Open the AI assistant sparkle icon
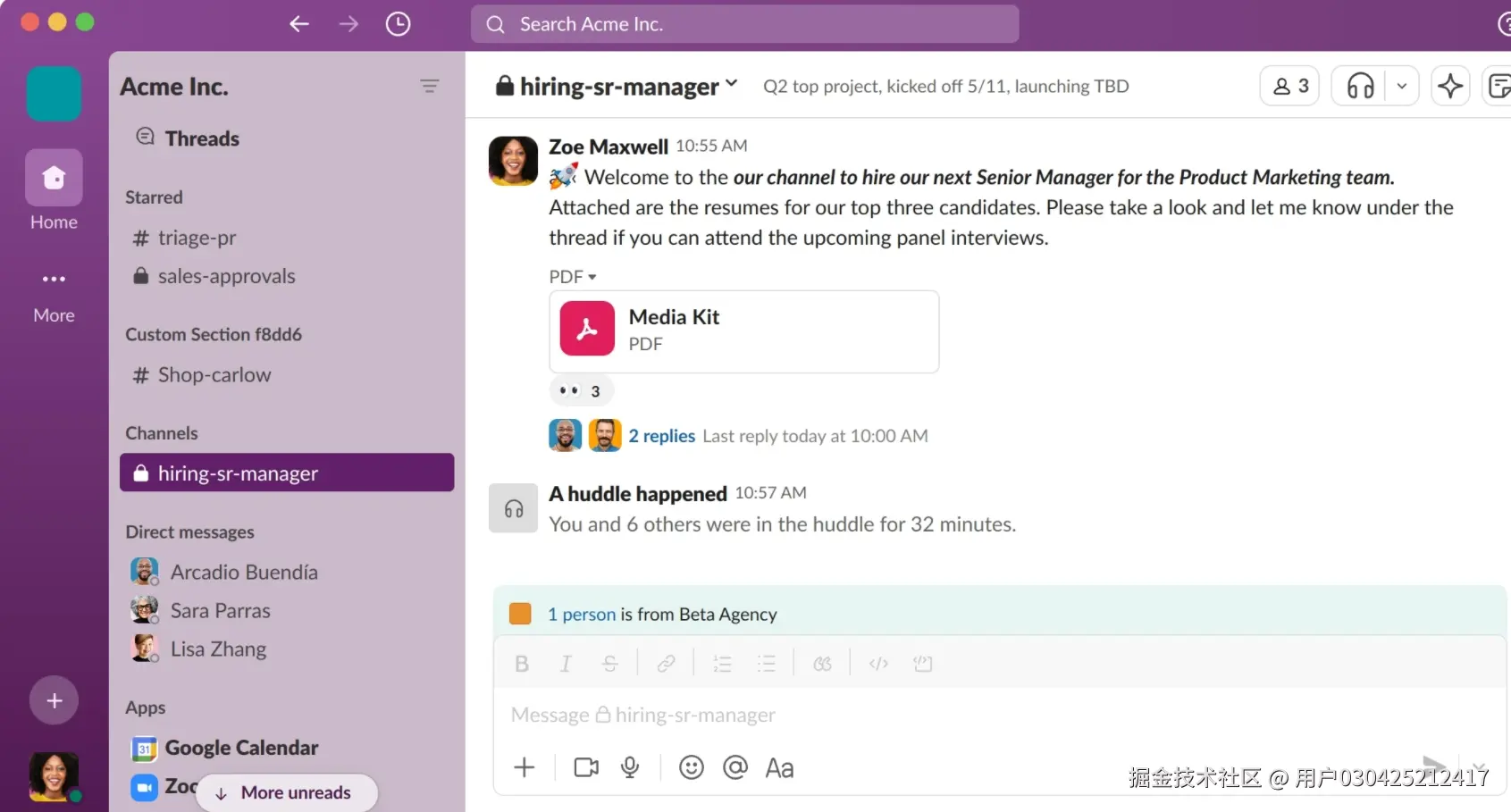The width and height of the screenshot is (1511, 812). (1450, 86)
